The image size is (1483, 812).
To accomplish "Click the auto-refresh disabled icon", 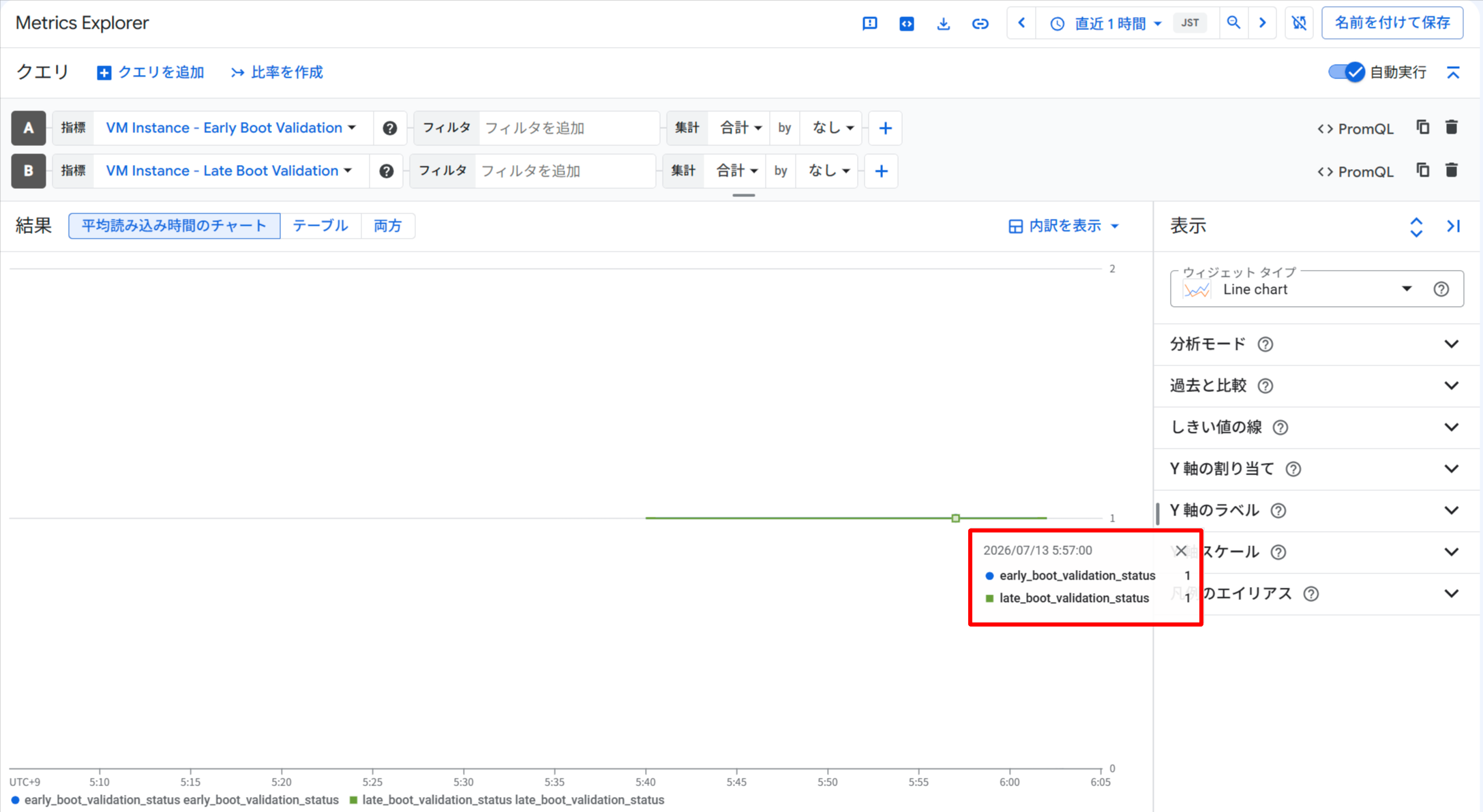I will coord(1299,23).
